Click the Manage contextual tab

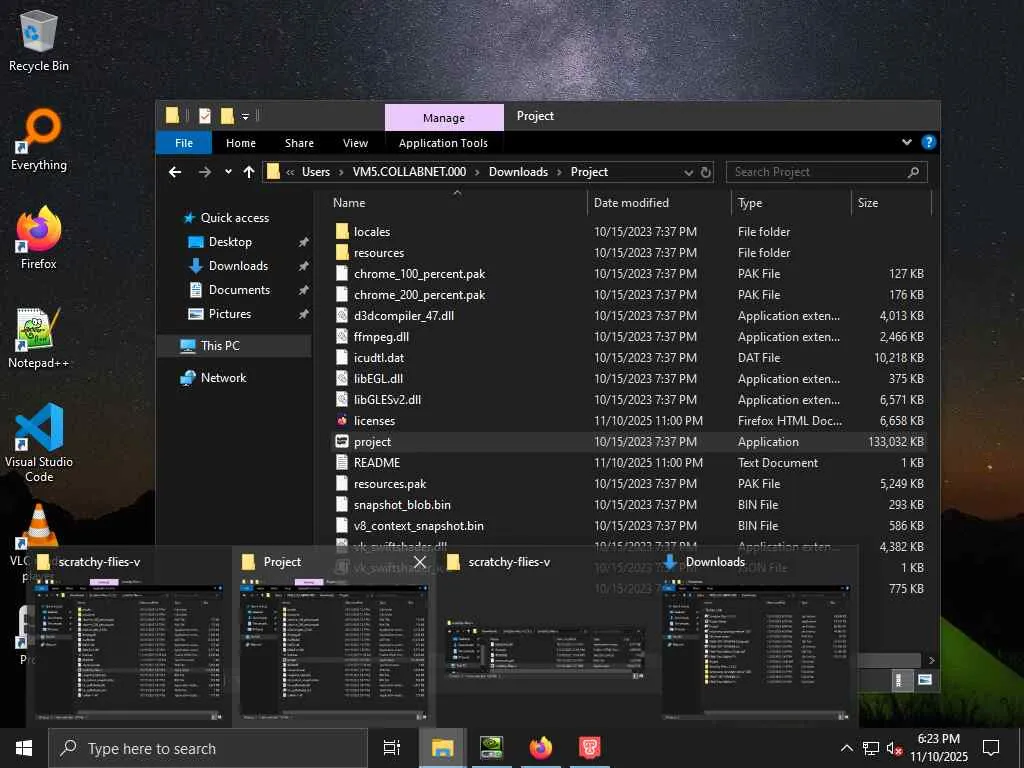point(444,118)
